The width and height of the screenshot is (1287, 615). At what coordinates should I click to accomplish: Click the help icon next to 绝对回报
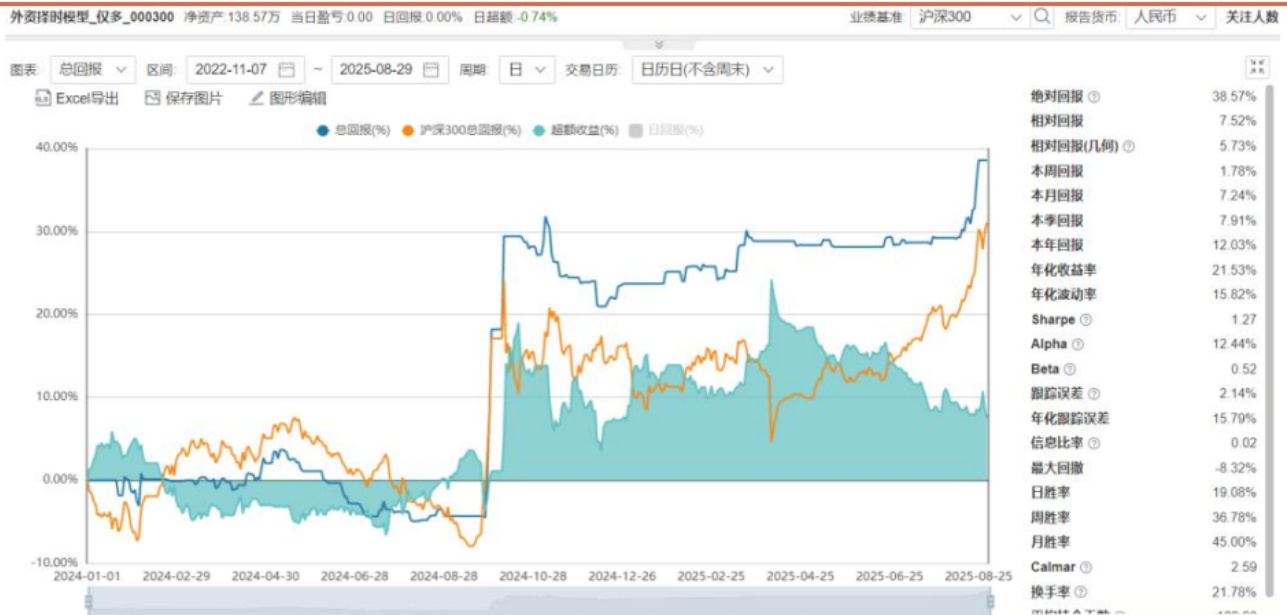(1094, 97)
